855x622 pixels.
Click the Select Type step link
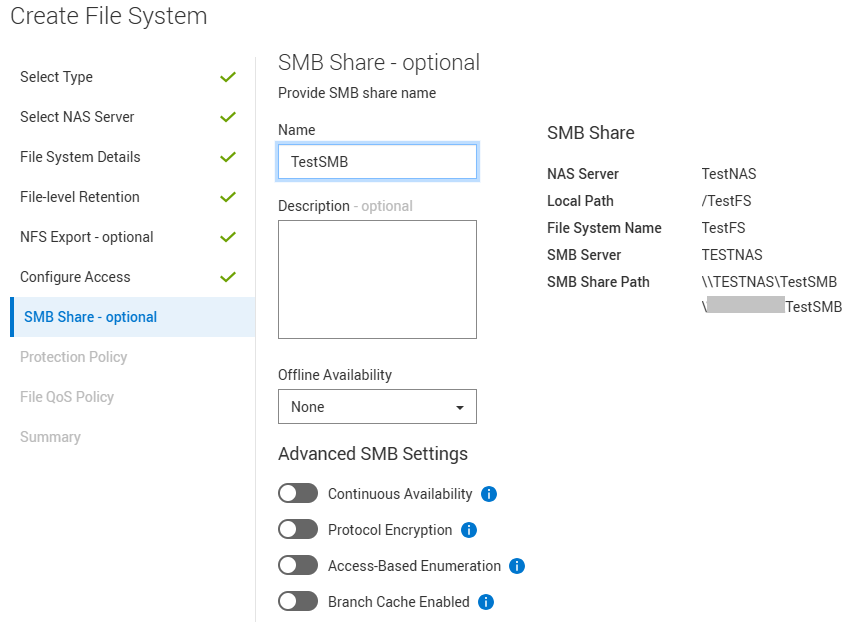(x=56, y=77)
